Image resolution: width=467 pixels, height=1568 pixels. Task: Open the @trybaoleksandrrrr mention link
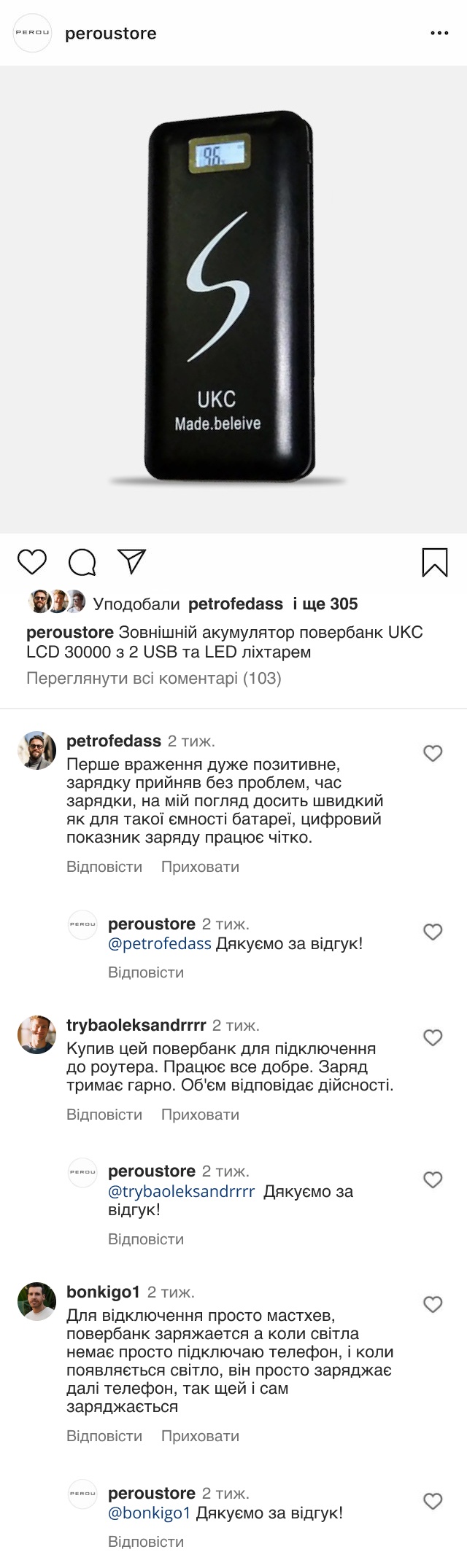182,1192
